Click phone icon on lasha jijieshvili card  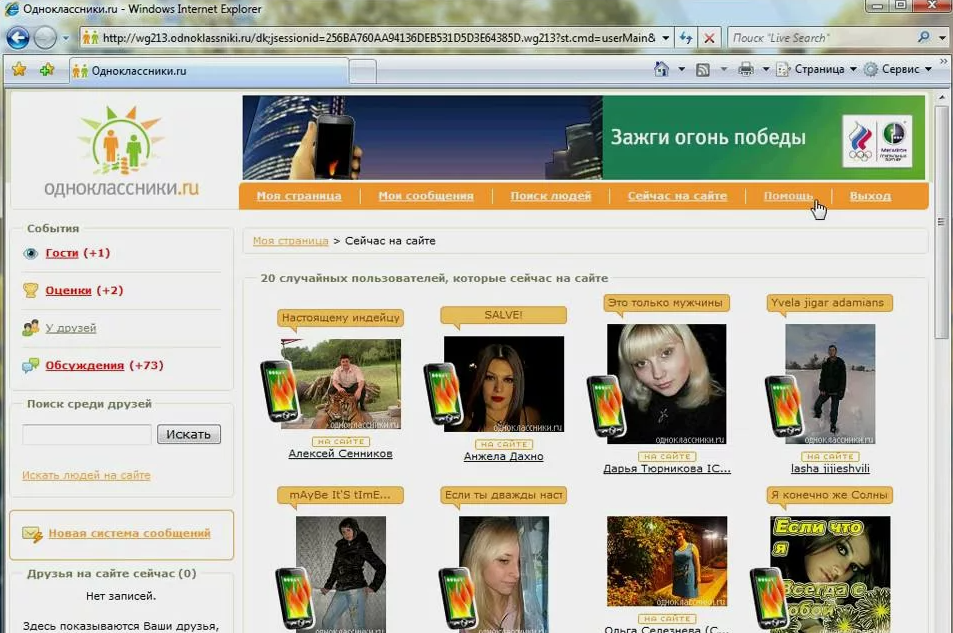pyautogui.click(x=784, y=406)
